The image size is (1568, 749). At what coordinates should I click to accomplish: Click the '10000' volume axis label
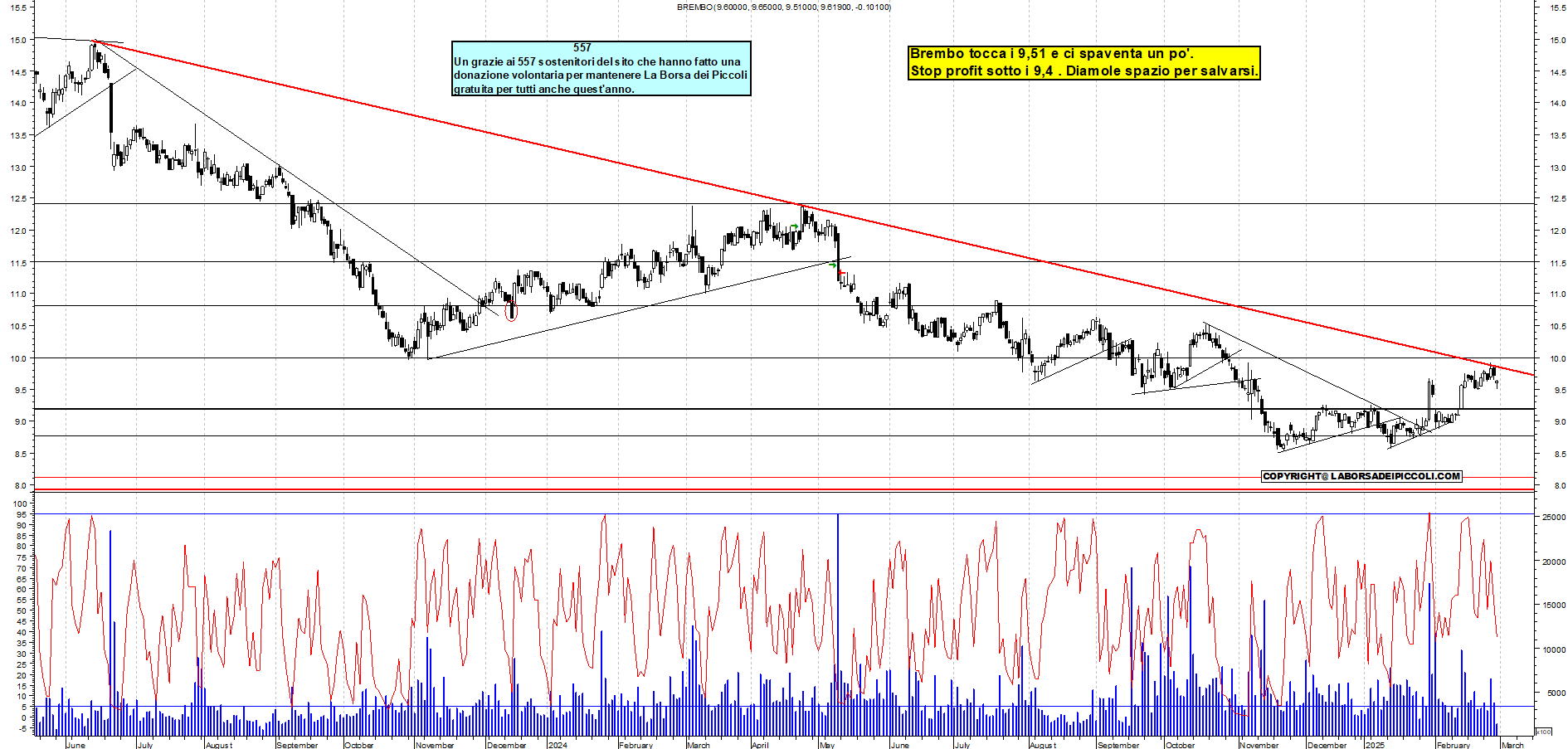(x=1553, y=649)
